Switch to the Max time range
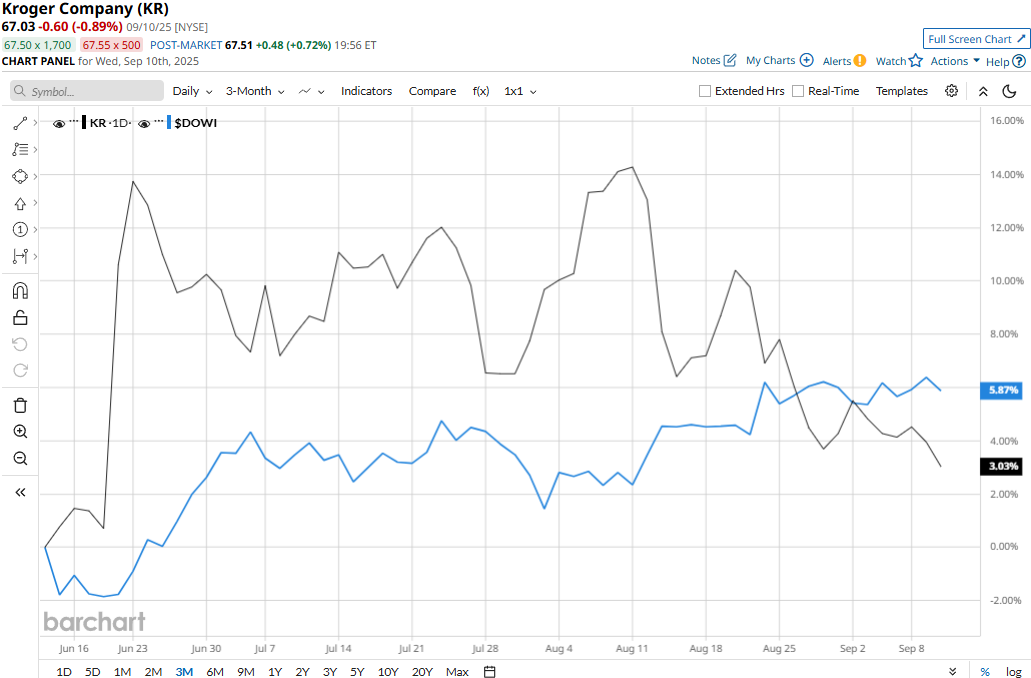1031x678 pixels. tap(457, 671)
